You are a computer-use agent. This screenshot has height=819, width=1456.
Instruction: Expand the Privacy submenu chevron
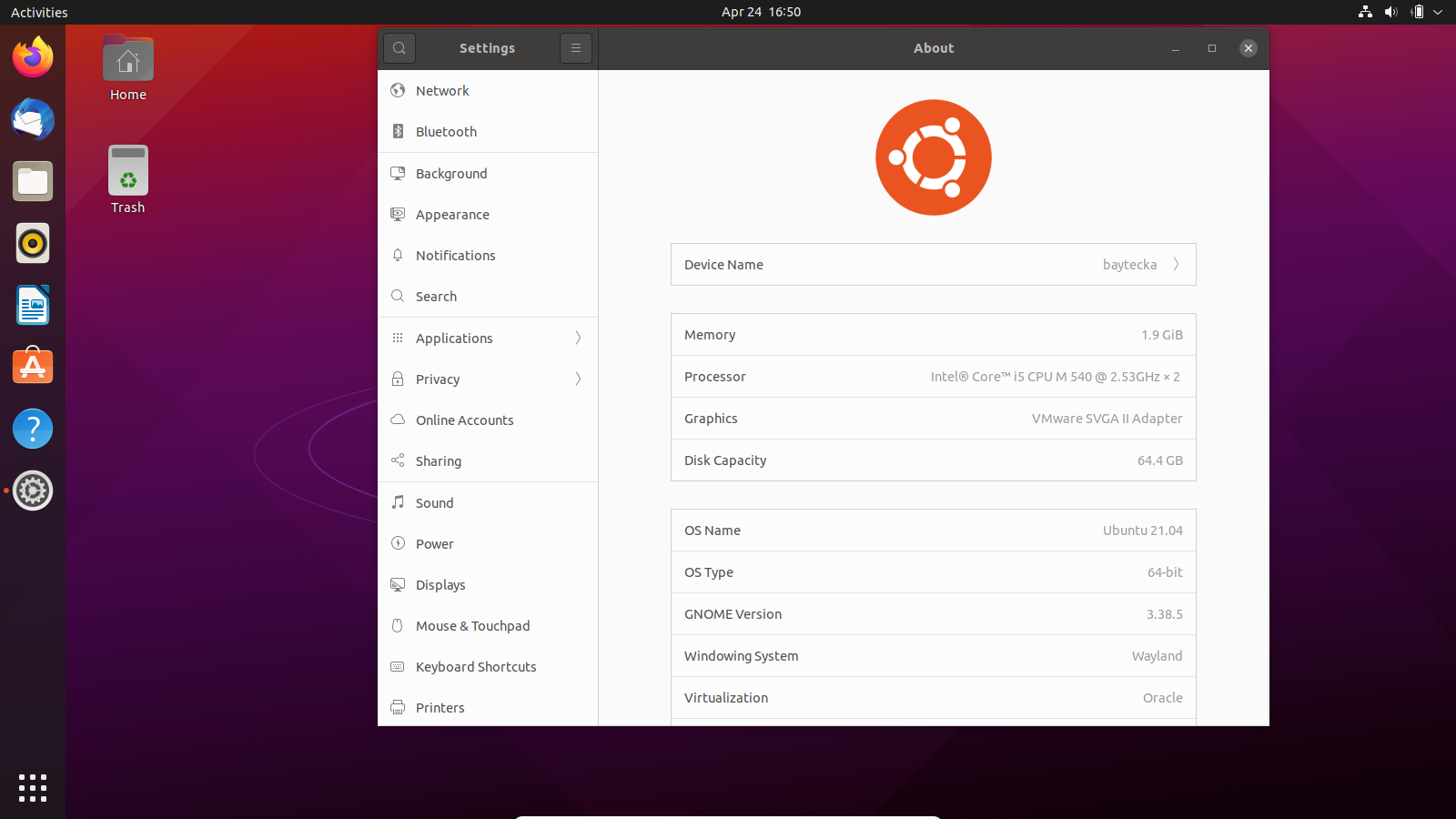[x=578, y=379]
